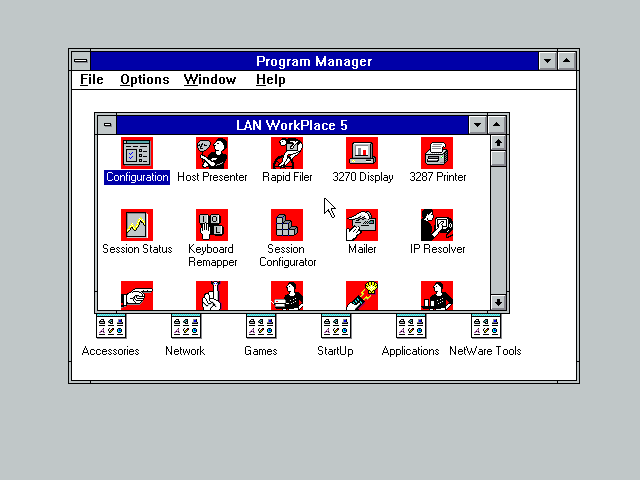640x480 pixels.
Task: Click scroll up arrow in LAN WorkPlace 5
Action: (498, 143)
